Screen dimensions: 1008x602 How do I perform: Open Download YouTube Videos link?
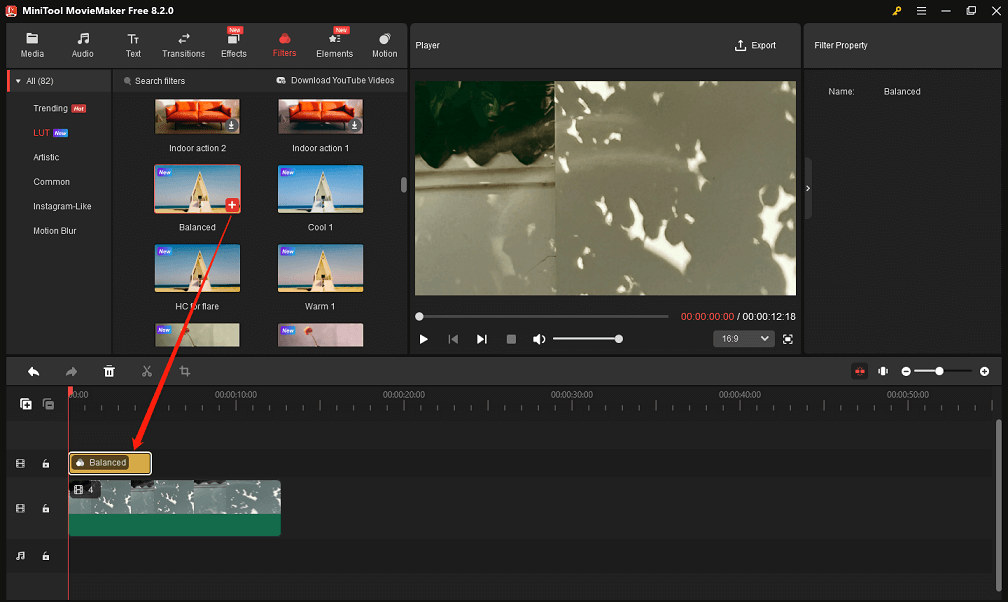335,80
